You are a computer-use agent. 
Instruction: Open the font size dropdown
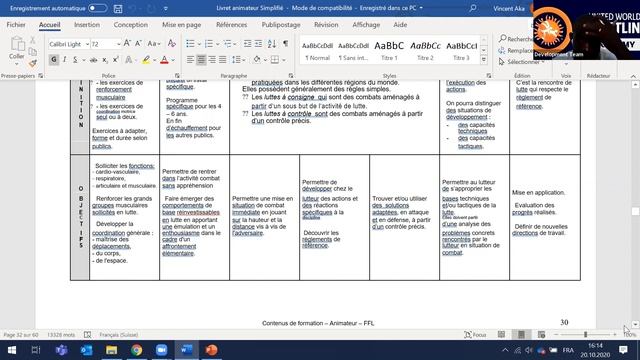tap(119, 44)
